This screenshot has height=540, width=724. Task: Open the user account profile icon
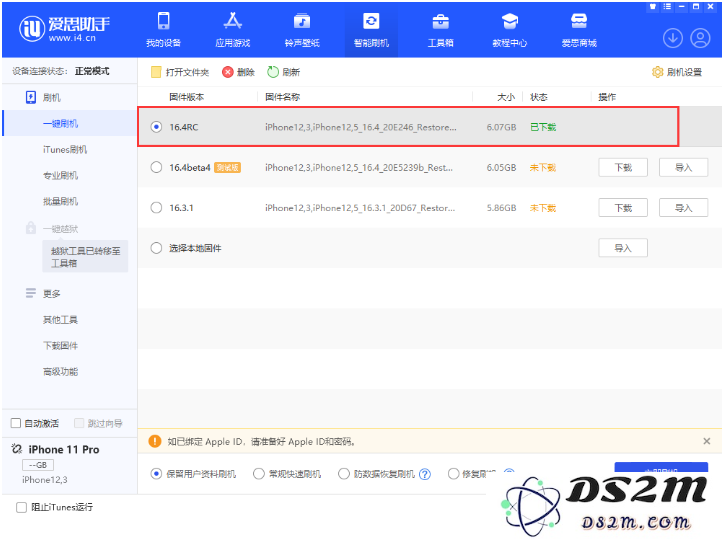tap(700, 38)
